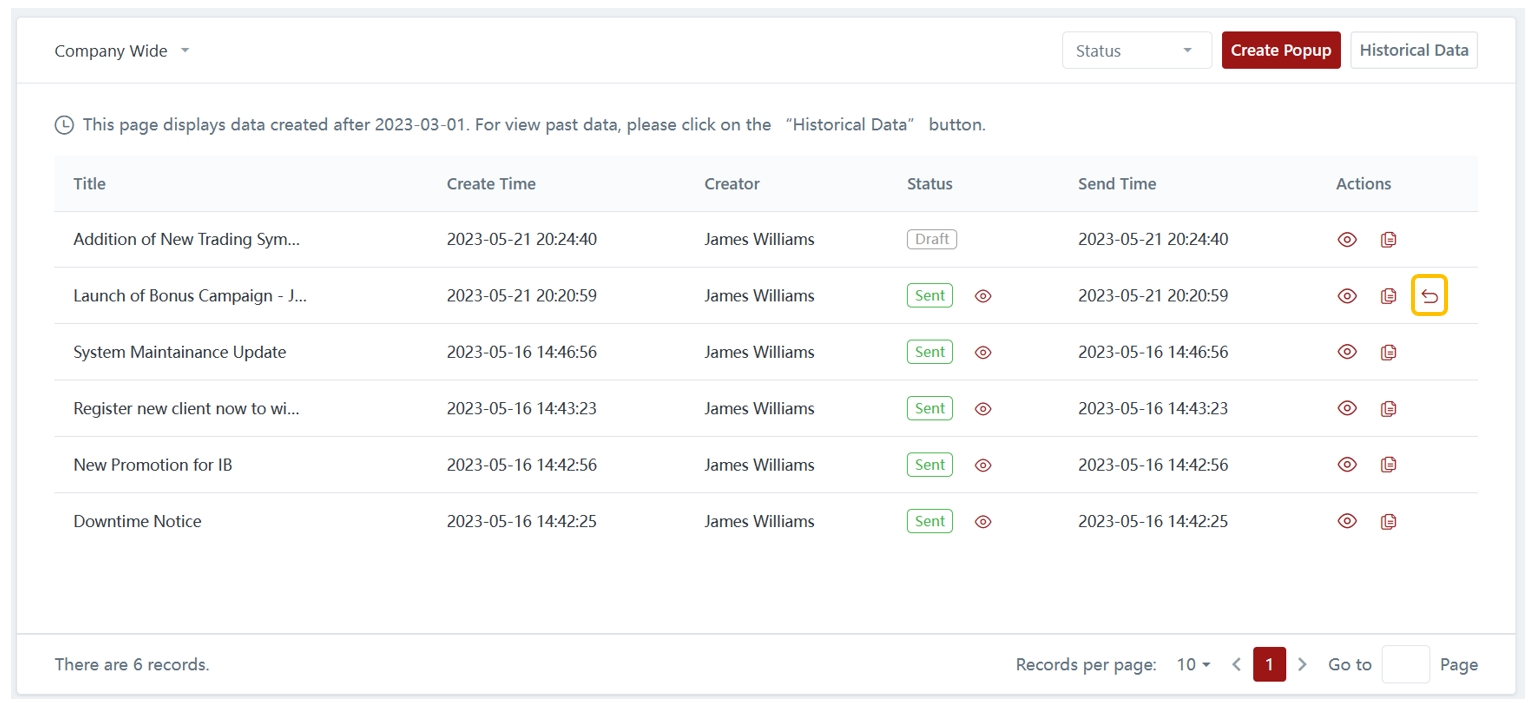This screenshot has width=1533, height=703.
Task: Duplicate the System Maintainance Update popup
Action: [x=1388, y=352]
